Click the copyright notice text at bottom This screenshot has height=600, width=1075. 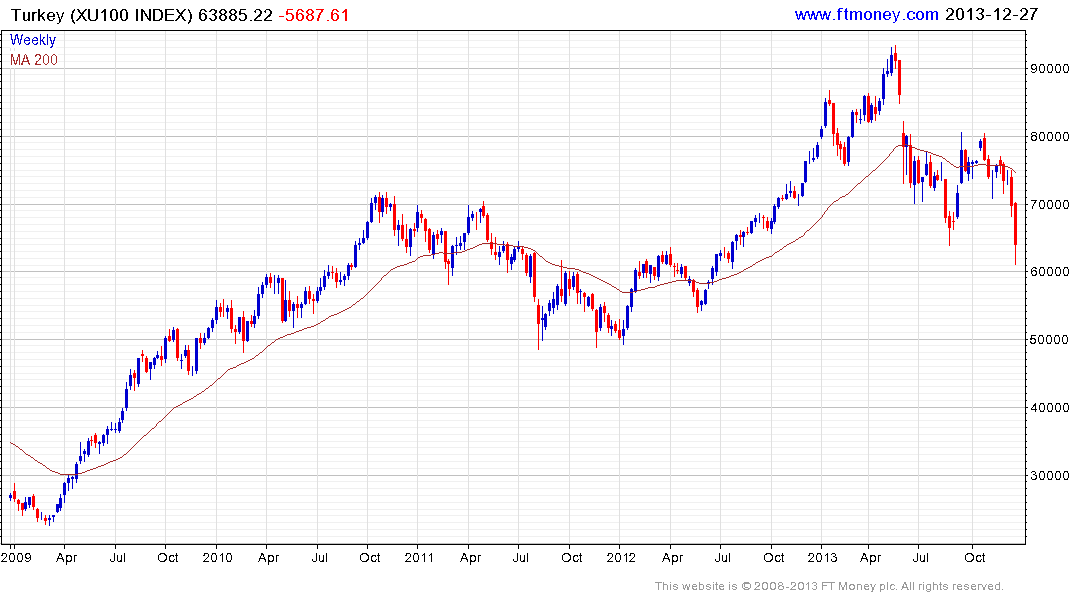(829, 586)
